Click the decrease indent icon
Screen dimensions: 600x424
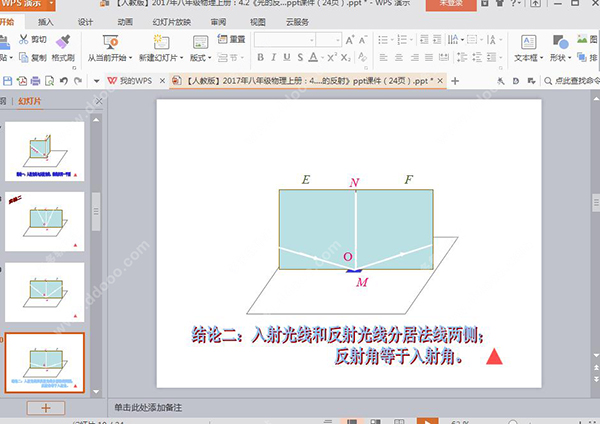coord(424,39)
